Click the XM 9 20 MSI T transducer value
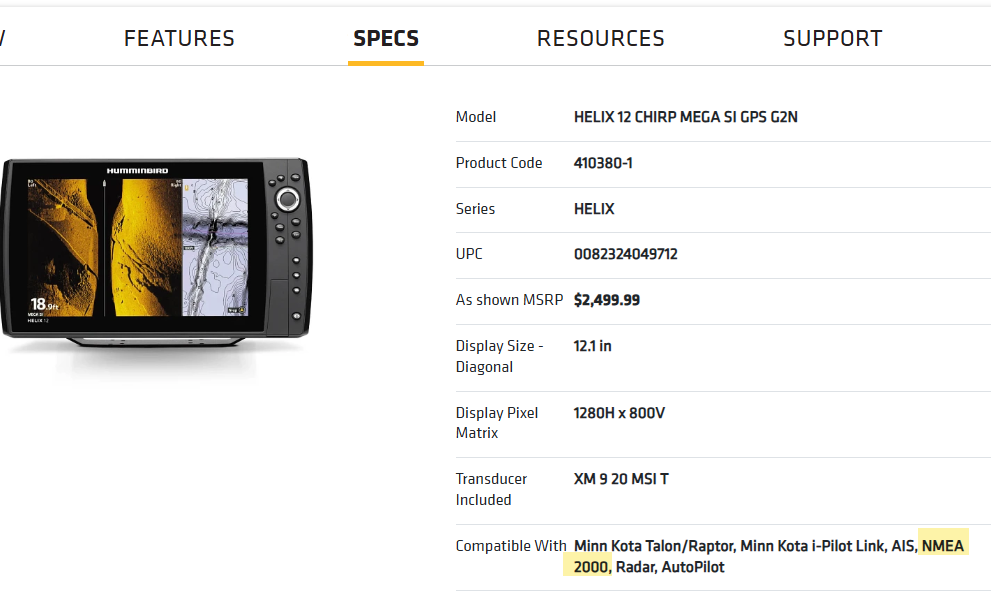 point(621,479)
